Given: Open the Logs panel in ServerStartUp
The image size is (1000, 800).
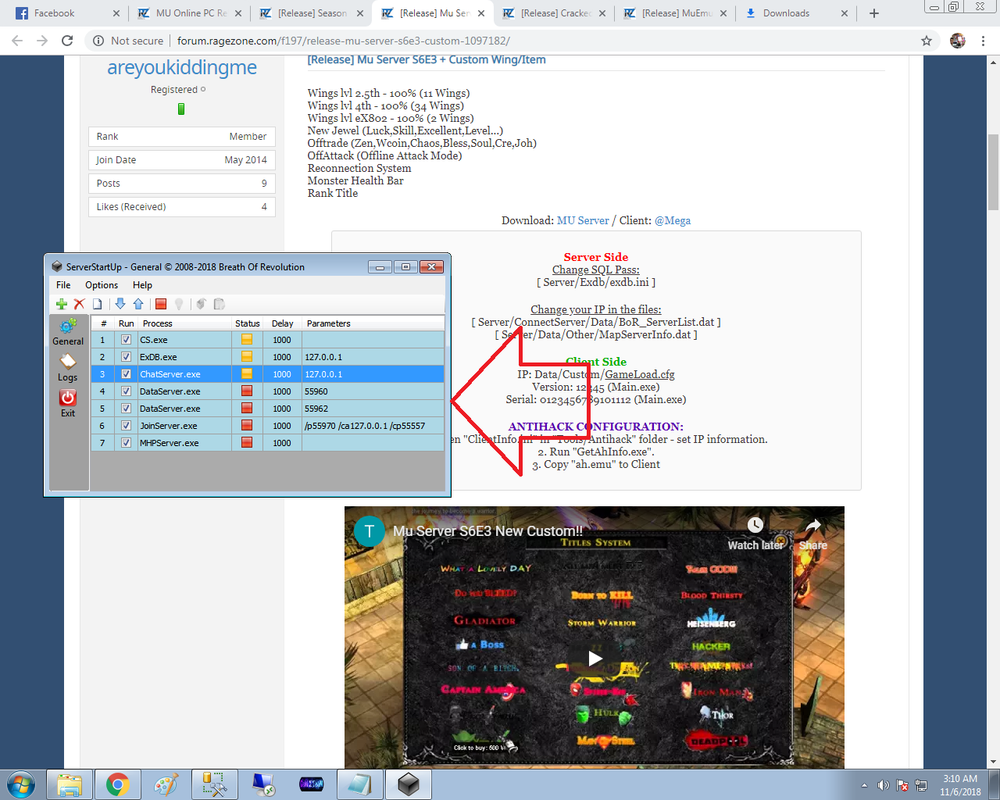Looking at the screenshot, I should click(68, 362).
